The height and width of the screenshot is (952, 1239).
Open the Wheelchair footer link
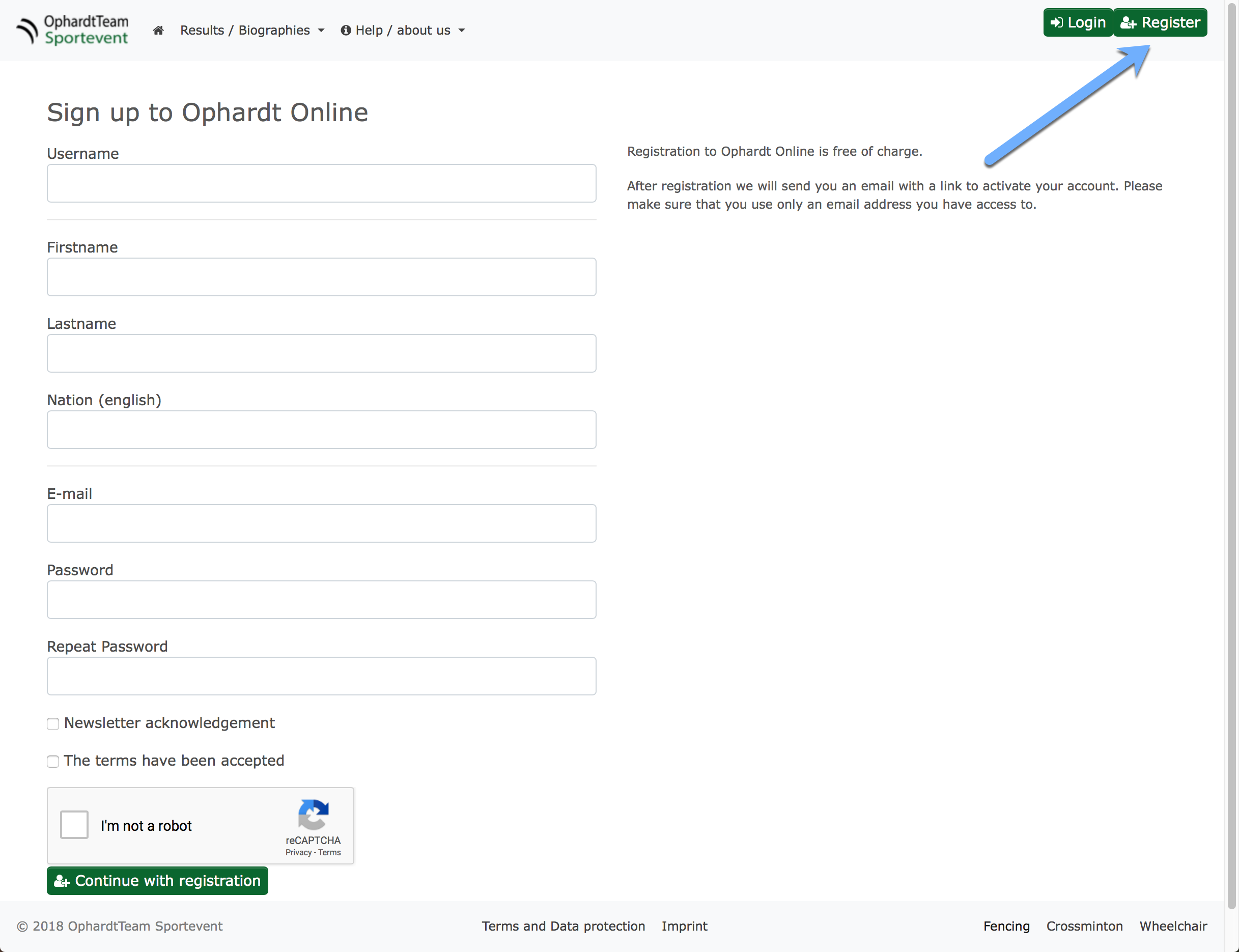(1173, 926)
